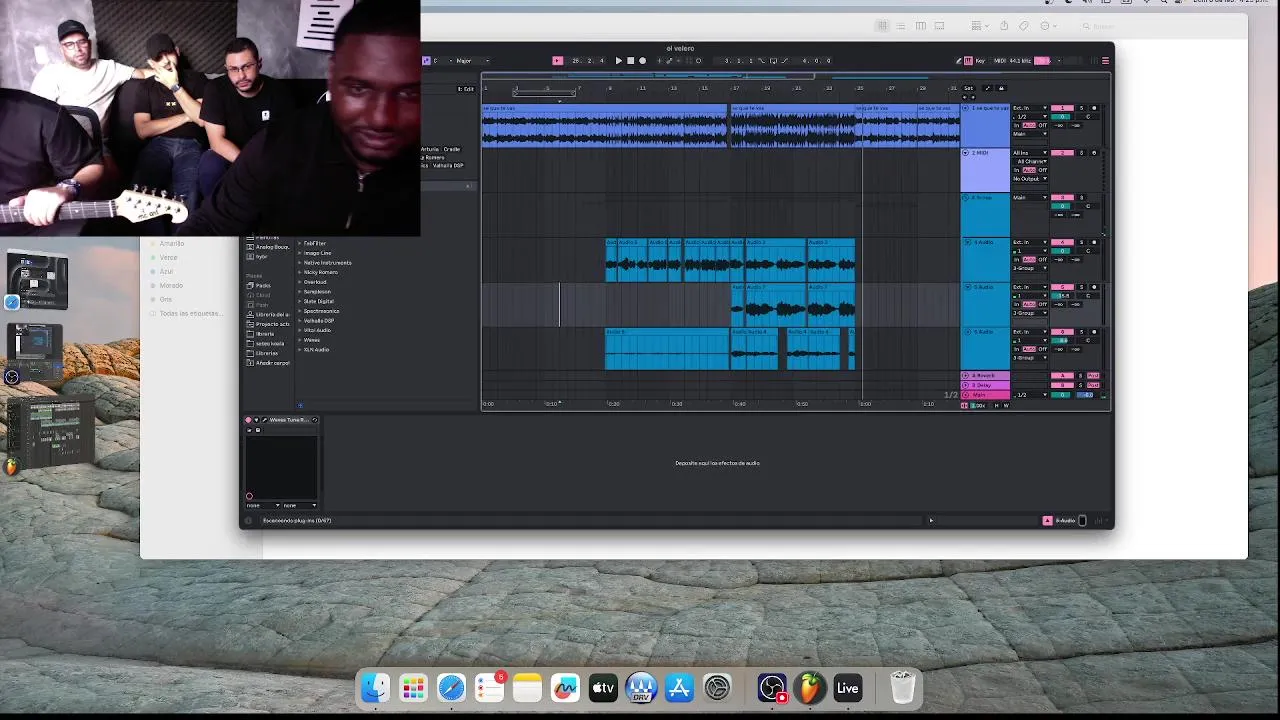The width and height of the screenshot is (1280, 720).
Task: Expand the FabFilter plug-in folder
Action: click(x=300, y=244)
